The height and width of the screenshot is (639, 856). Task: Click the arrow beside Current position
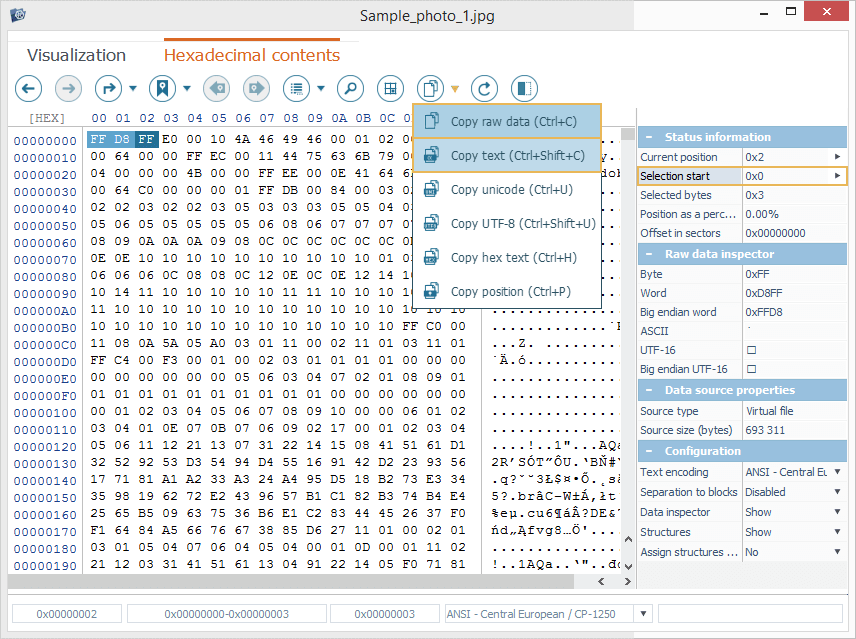(x=835, y=156)
